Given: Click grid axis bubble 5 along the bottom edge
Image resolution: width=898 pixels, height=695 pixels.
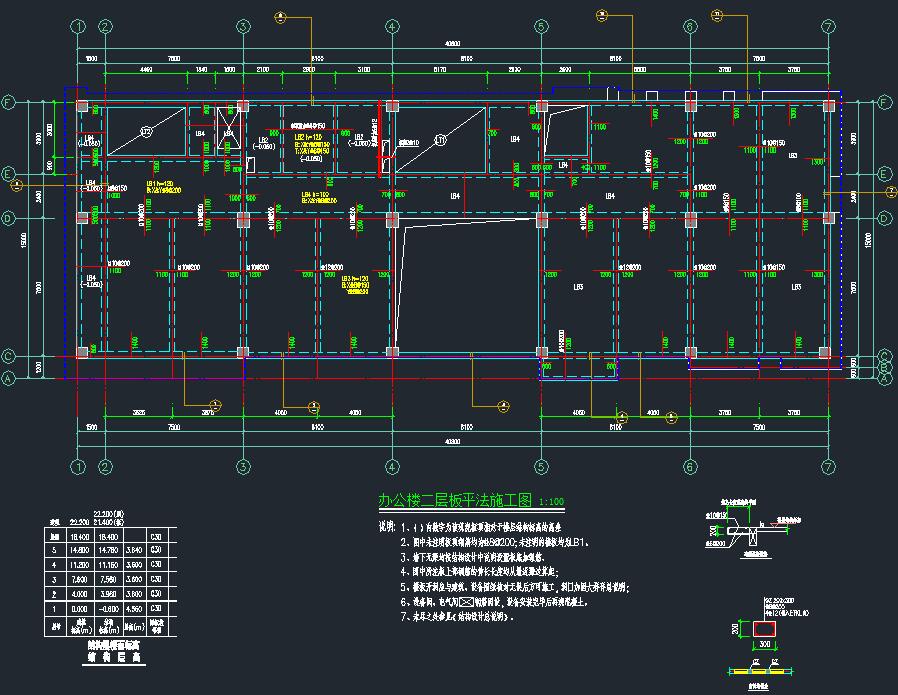Looking at the screenshot, I should tap(541, 466).
